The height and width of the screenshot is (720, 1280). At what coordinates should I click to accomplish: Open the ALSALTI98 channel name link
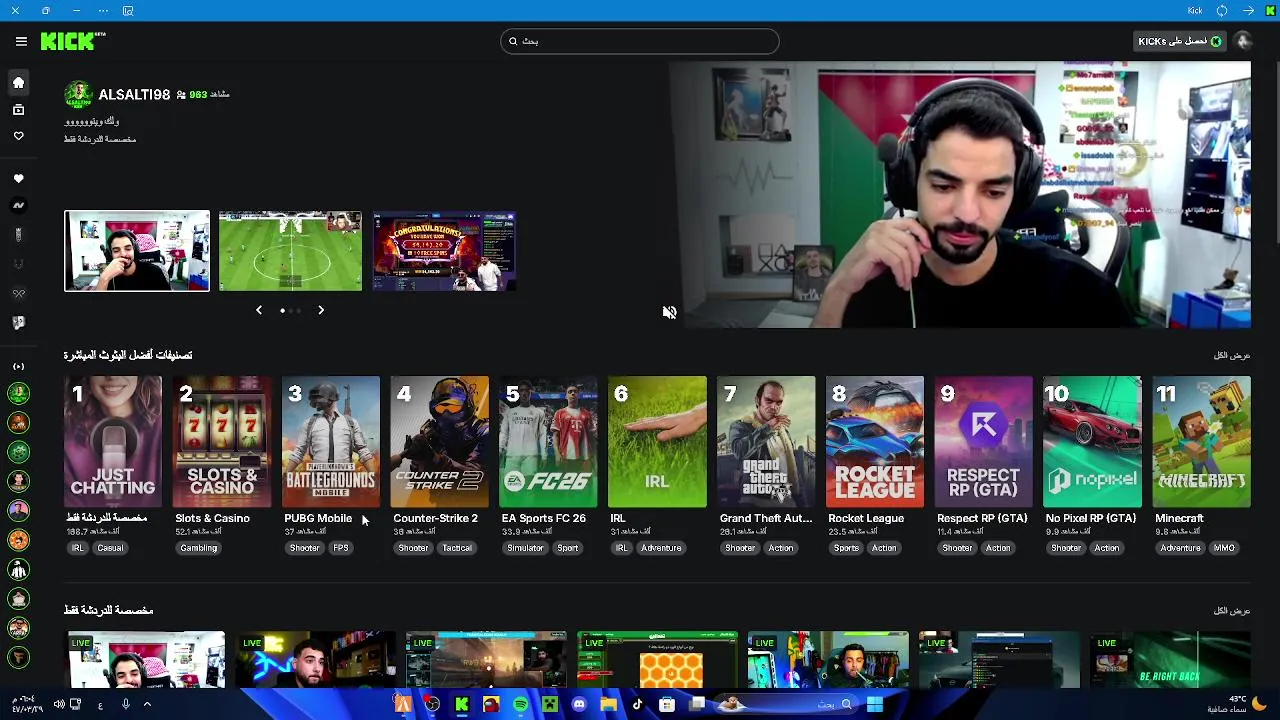click(134, 95)
